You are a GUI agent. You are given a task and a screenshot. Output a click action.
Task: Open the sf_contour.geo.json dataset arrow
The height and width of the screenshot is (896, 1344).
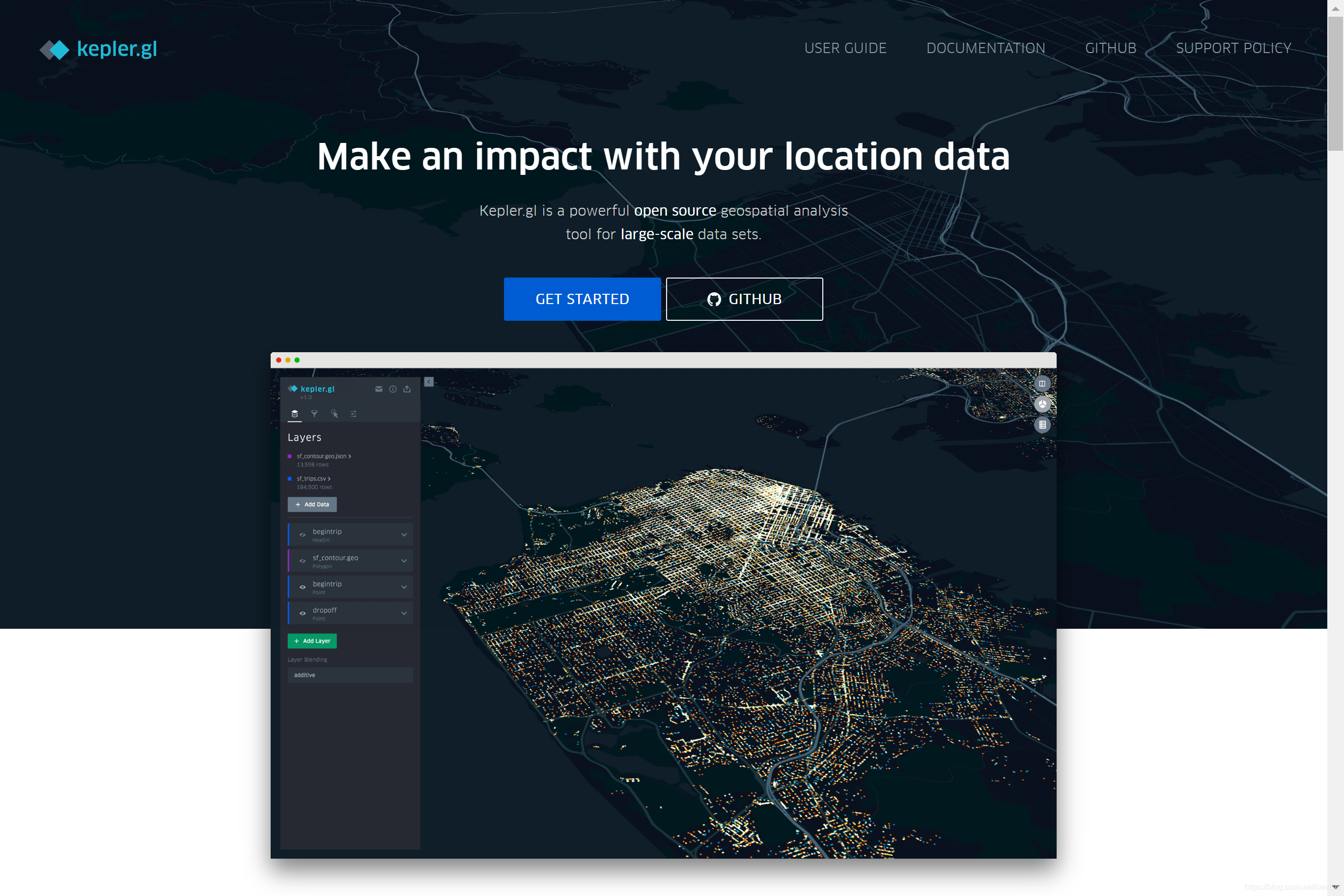(350, 456)
